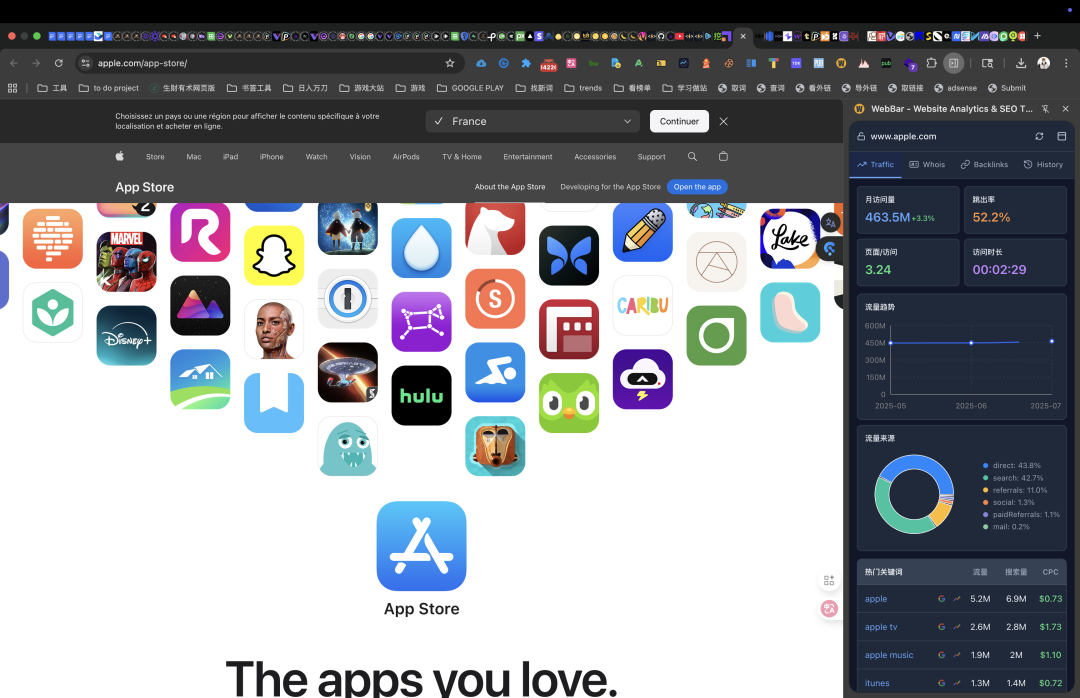
Task: Switch to the Whois tab in WebBar
Action: point(927,165)
